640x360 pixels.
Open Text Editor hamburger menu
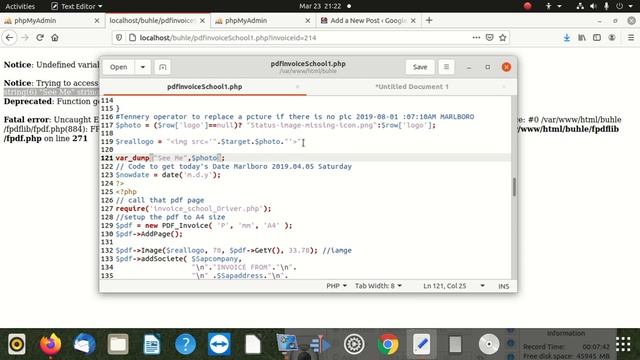pos(446,67)
